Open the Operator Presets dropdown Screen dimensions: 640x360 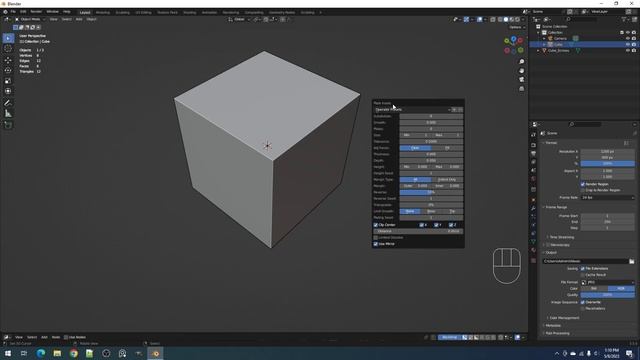tap(412, 110)
